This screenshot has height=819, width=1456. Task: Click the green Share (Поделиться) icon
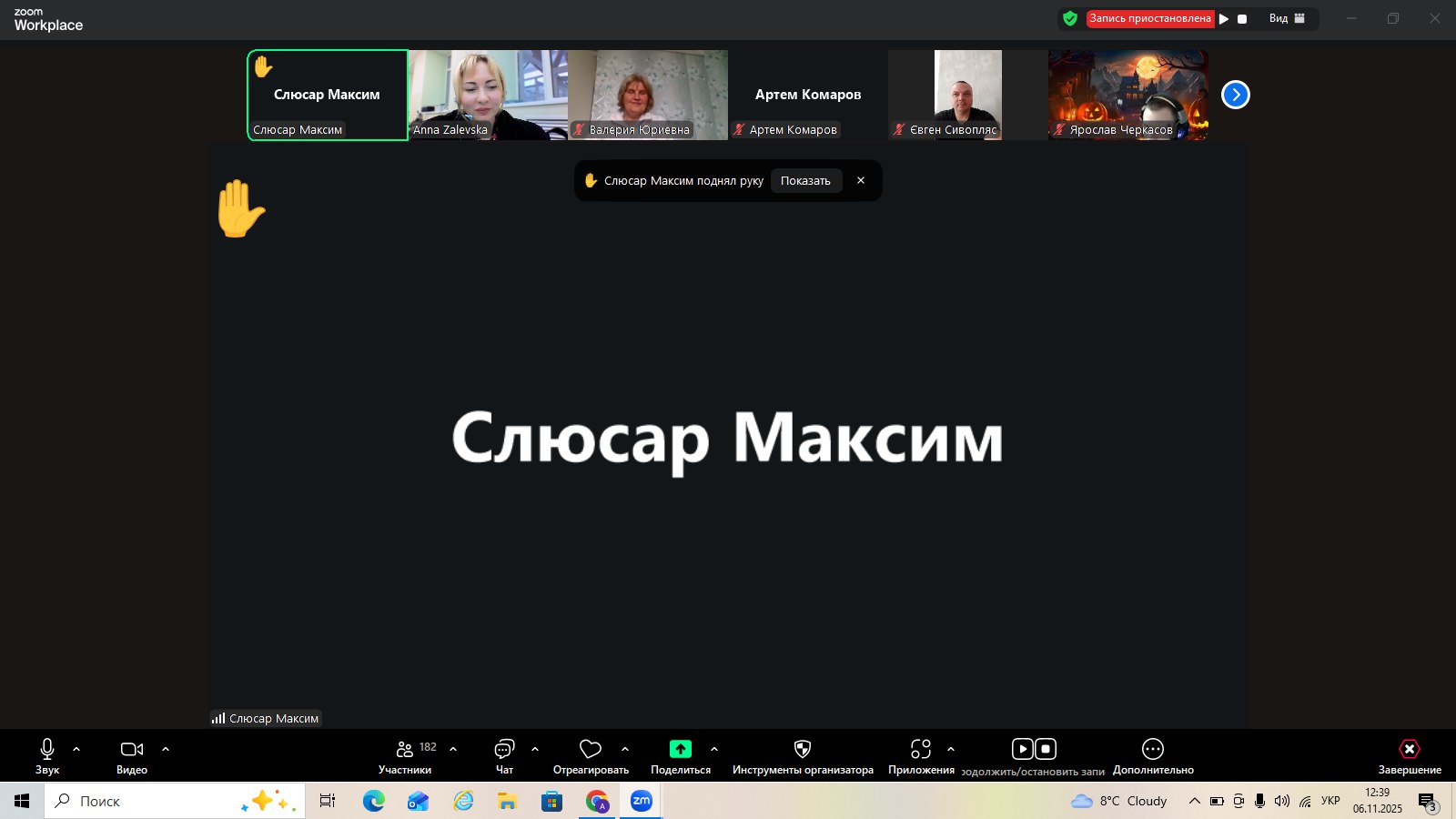[680, 749]
